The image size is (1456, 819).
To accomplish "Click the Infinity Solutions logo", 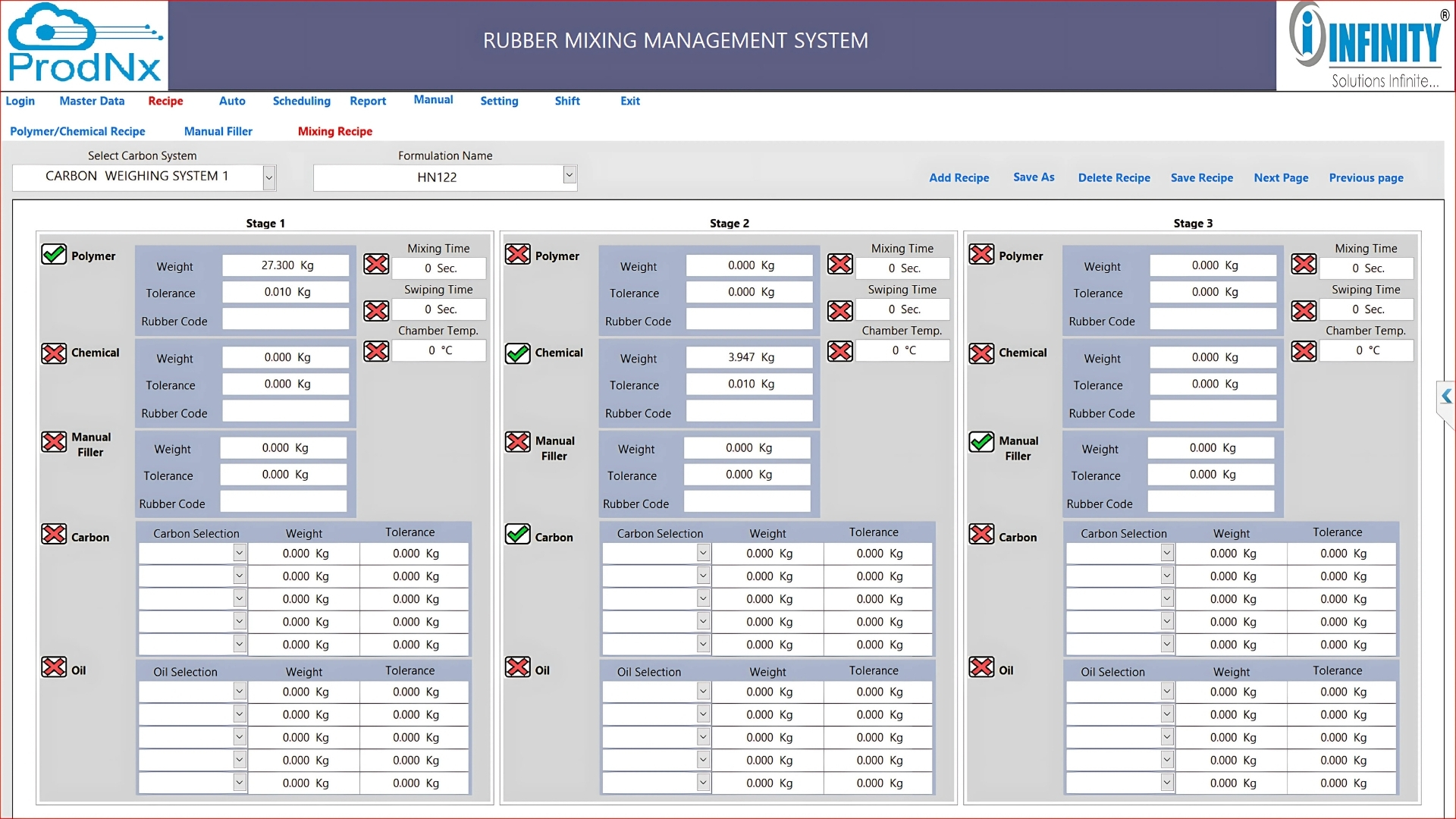I will coord(1365,45).
